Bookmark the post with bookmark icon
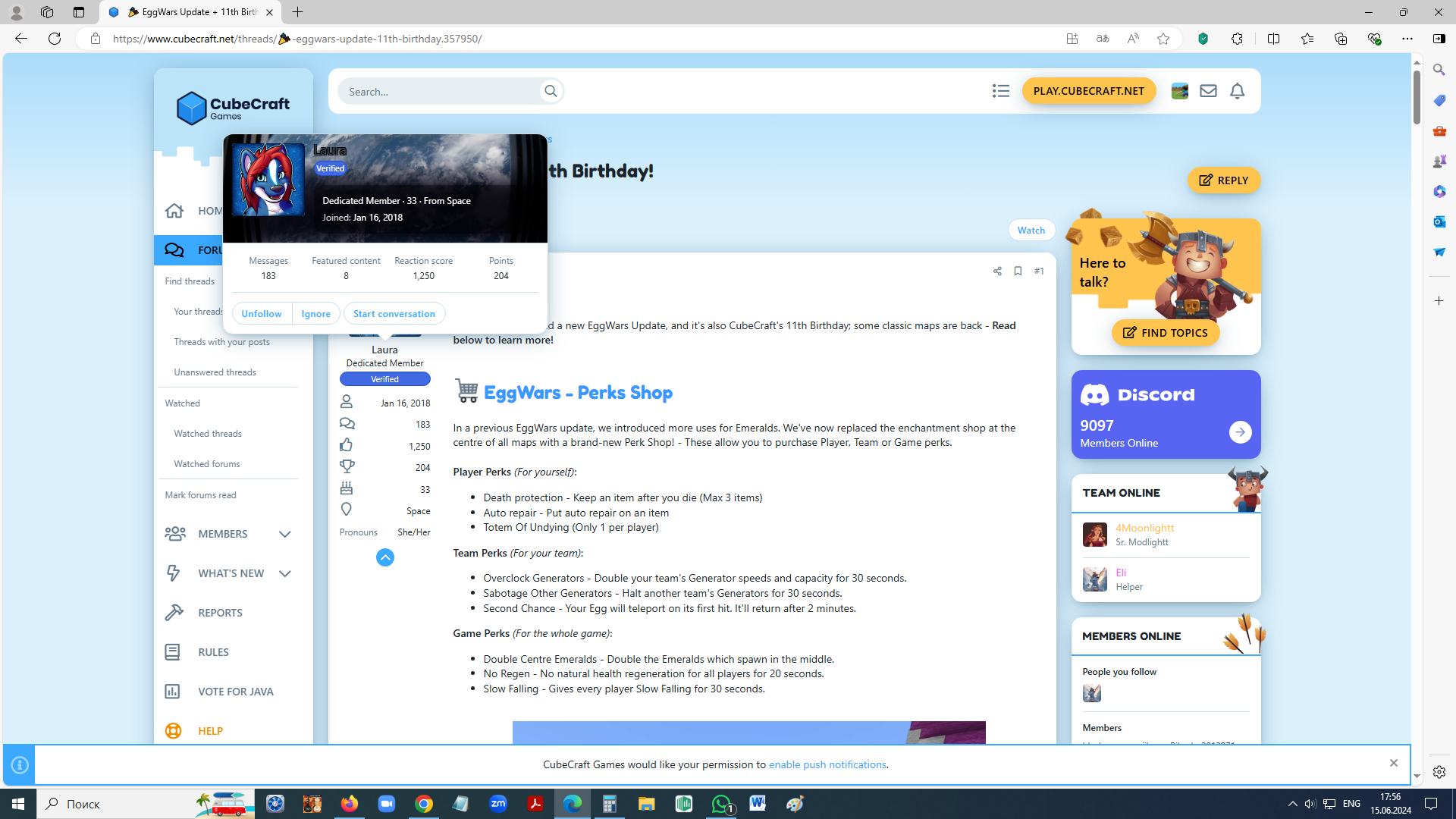Image resolution: width=1456 pixels, height=819 pixels. coord(1018,271)
